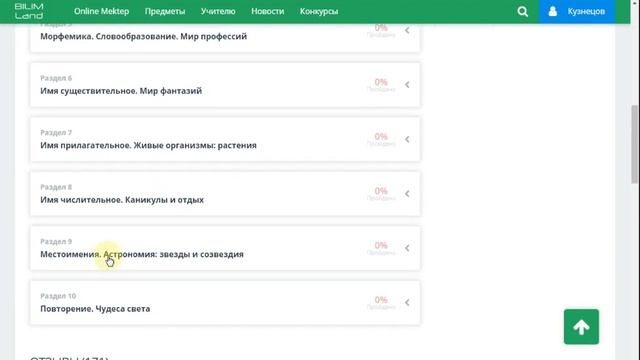Open Морфемика. Словообразование. Мир профессий title
Image resolution: width=640 pixels, height=360 pixels.
(143, 36)
